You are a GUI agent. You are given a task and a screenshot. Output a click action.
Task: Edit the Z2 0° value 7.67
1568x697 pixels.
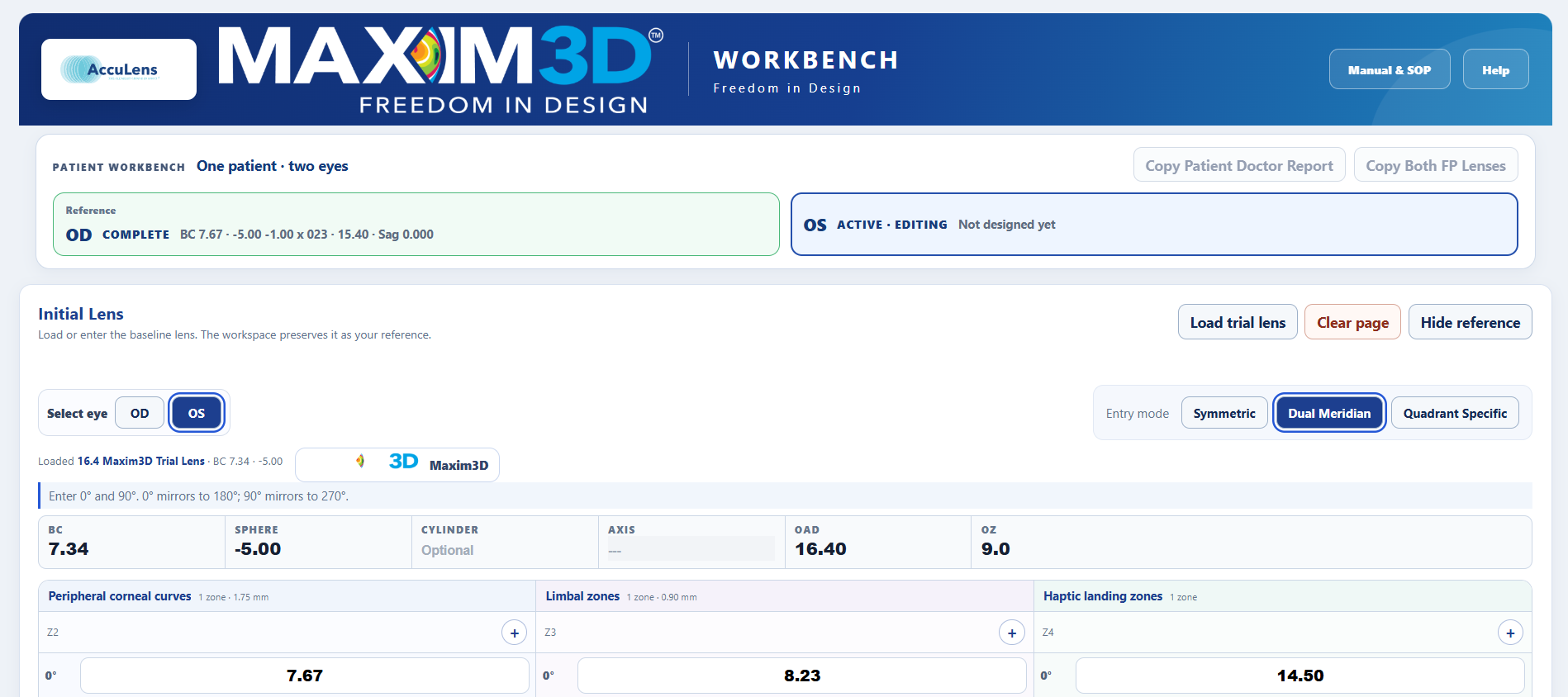click(304, 676)
